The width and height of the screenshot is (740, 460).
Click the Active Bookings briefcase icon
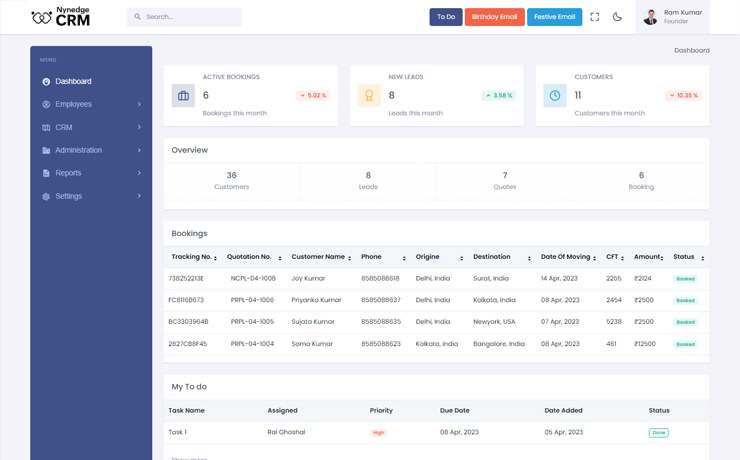coord(183,96)
